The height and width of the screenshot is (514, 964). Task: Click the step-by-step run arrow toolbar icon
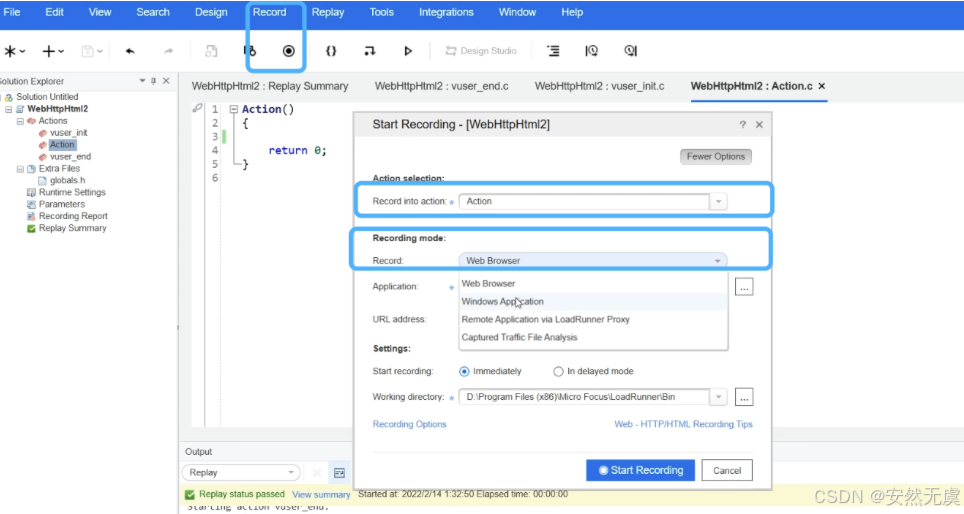pyautogui.click(x=369, y=51)
